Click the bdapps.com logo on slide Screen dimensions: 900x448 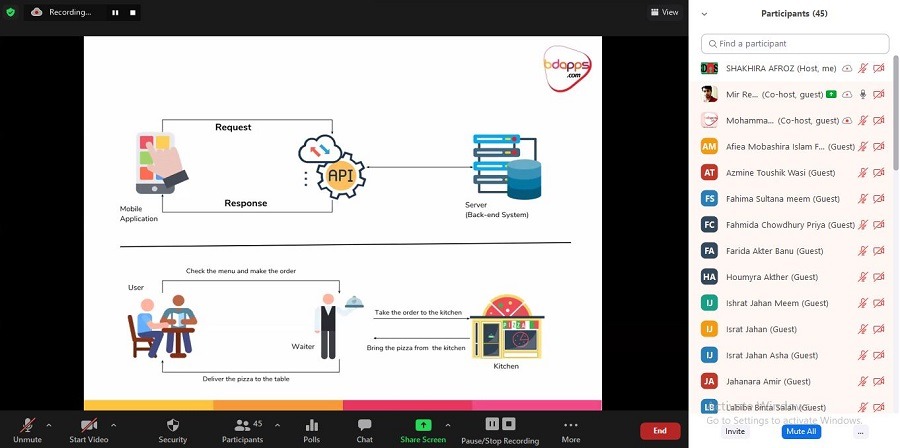[x=567, y=67]
